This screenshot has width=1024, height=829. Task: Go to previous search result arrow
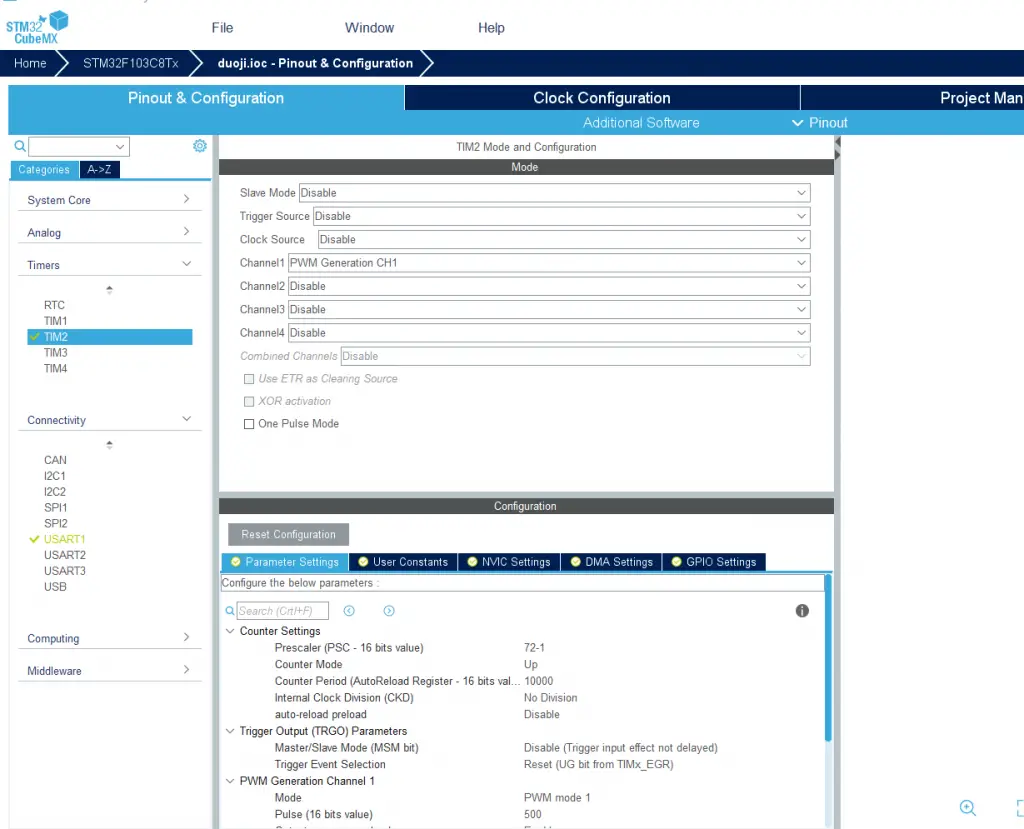tap(349, 611)
